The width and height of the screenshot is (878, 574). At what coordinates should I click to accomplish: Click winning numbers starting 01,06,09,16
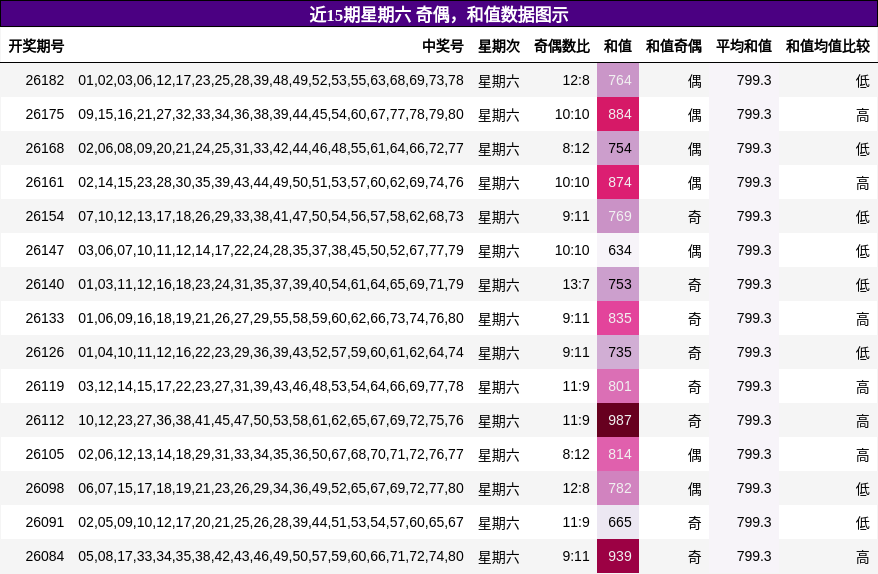[271, 318]
